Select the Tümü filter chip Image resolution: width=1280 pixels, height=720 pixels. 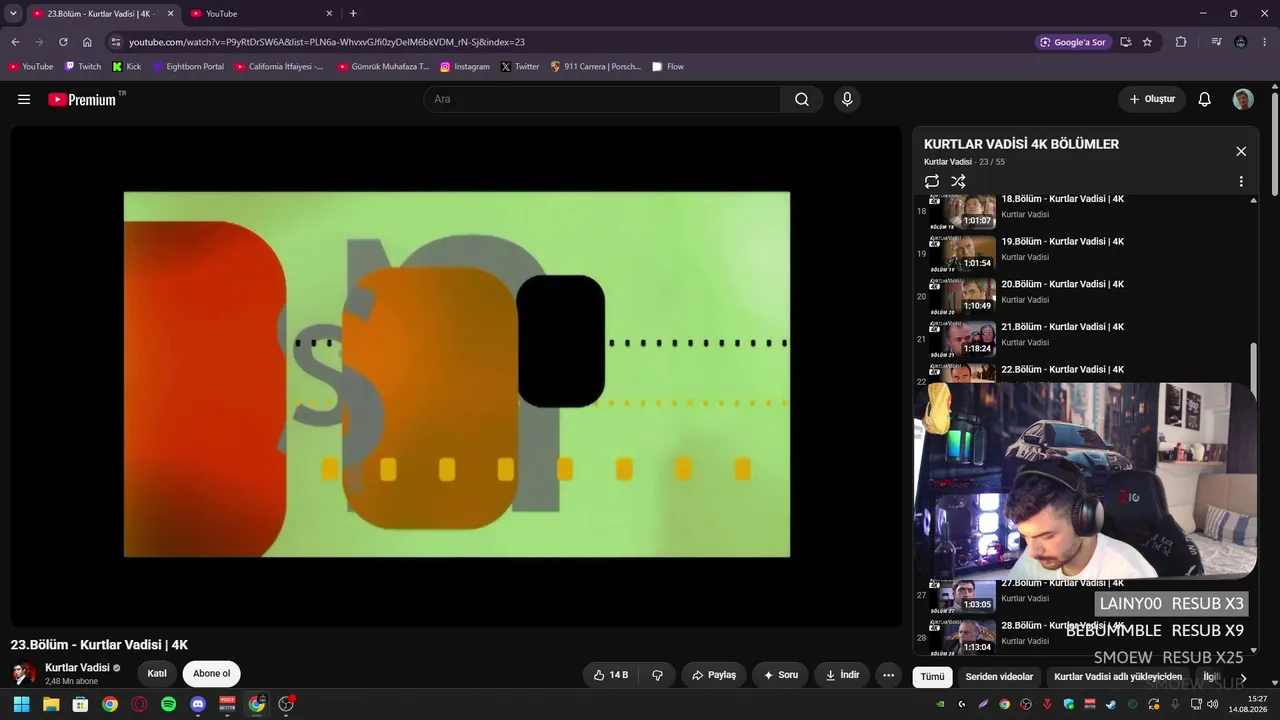[x=932, y=677]
